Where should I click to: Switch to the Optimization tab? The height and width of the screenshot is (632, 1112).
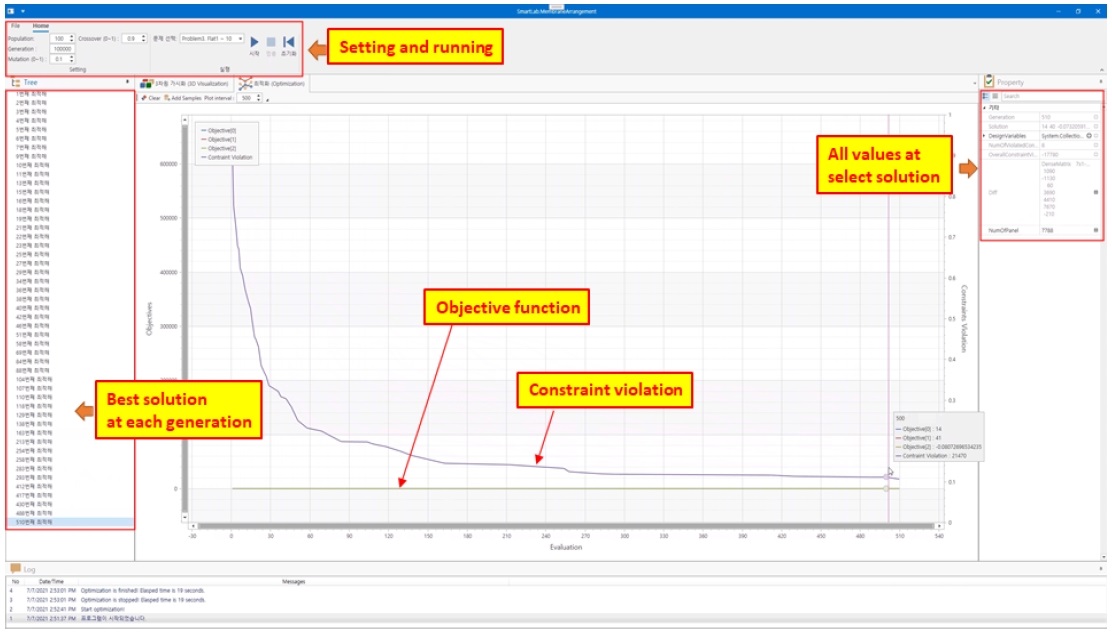(x=272, y=84)
